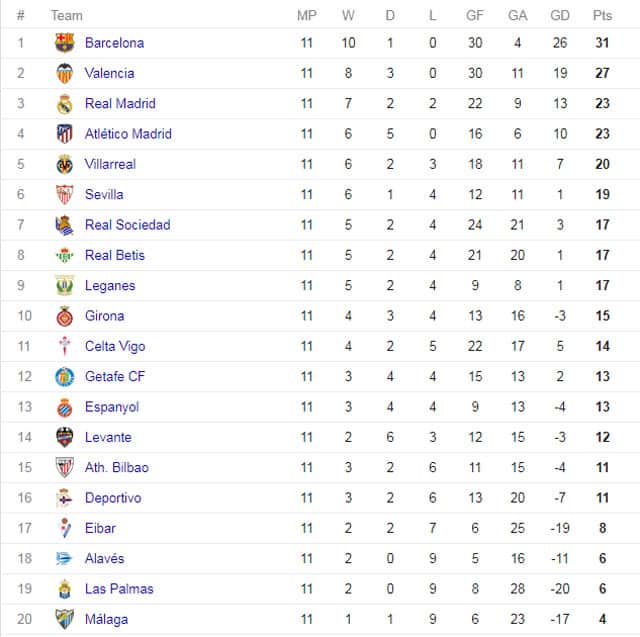Click the Pts column header

click(x=602, y=16)
